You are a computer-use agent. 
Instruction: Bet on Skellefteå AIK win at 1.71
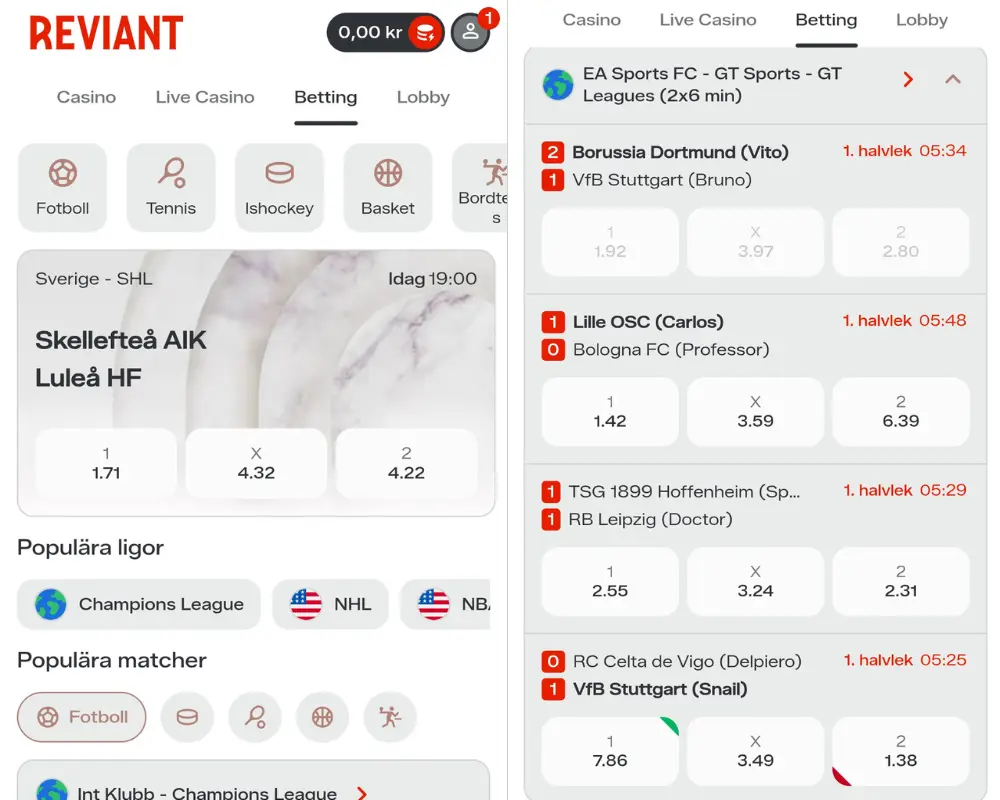click(x=106, y=463)
